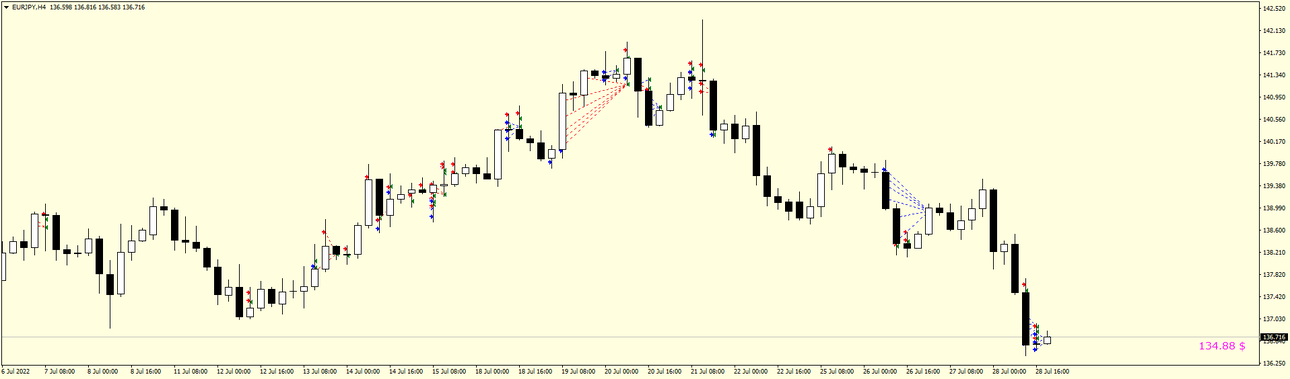The image size is (1290, 379).
Task: Click the 8 Jul 16:00 time label
Action: tap(146, 372)
